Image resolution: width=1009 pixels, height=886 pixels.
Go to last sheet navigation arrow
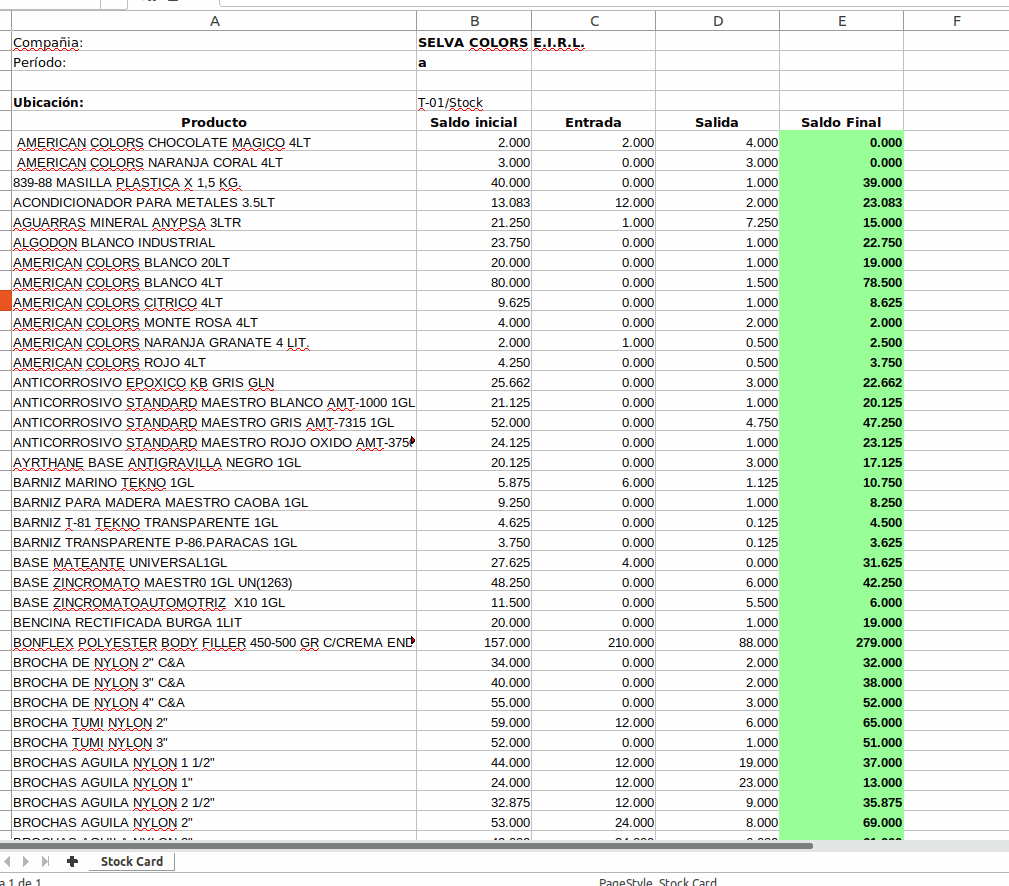45,861
